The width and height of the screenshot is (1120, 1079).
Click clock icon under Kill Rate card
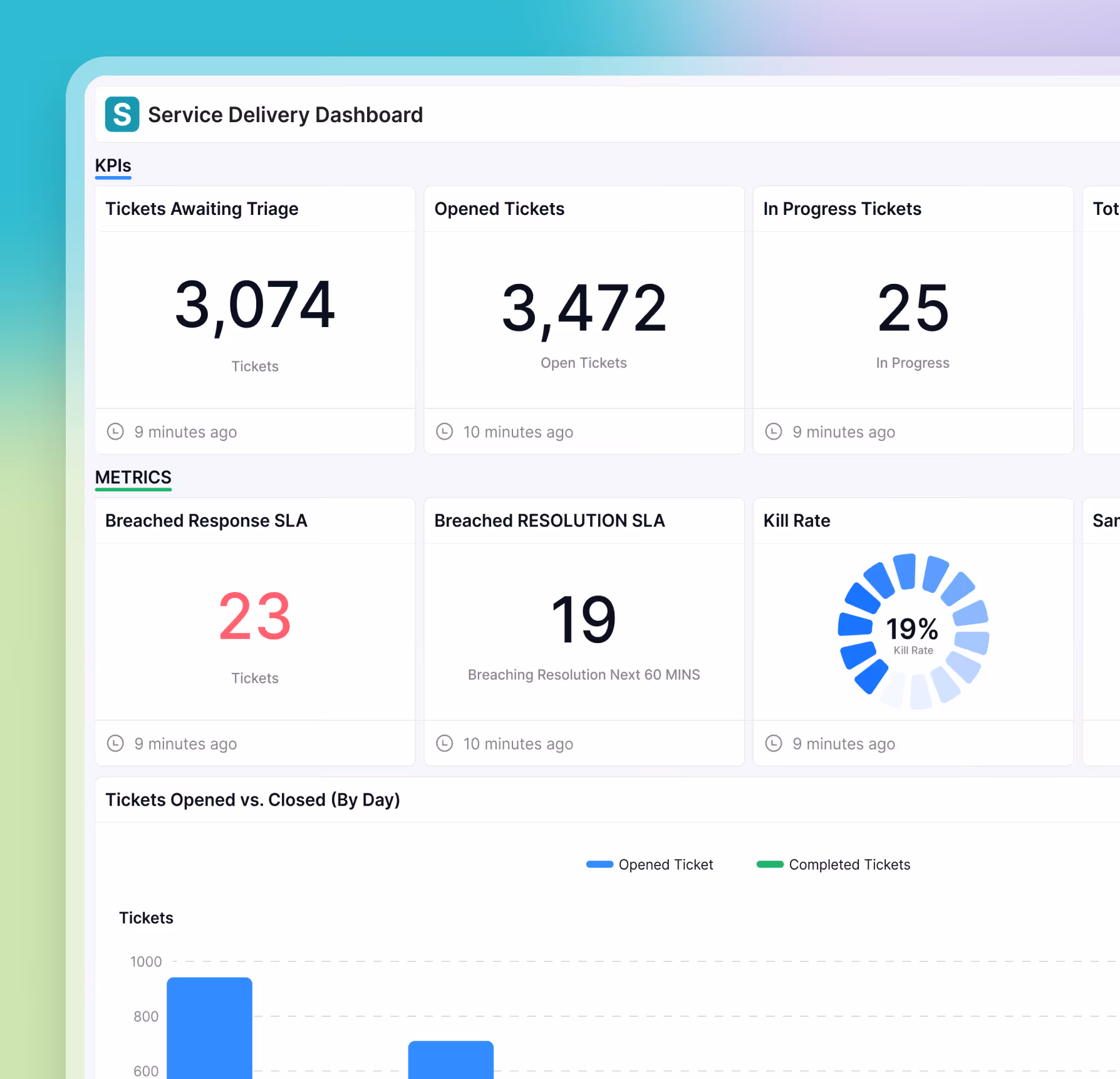point(774,744)
